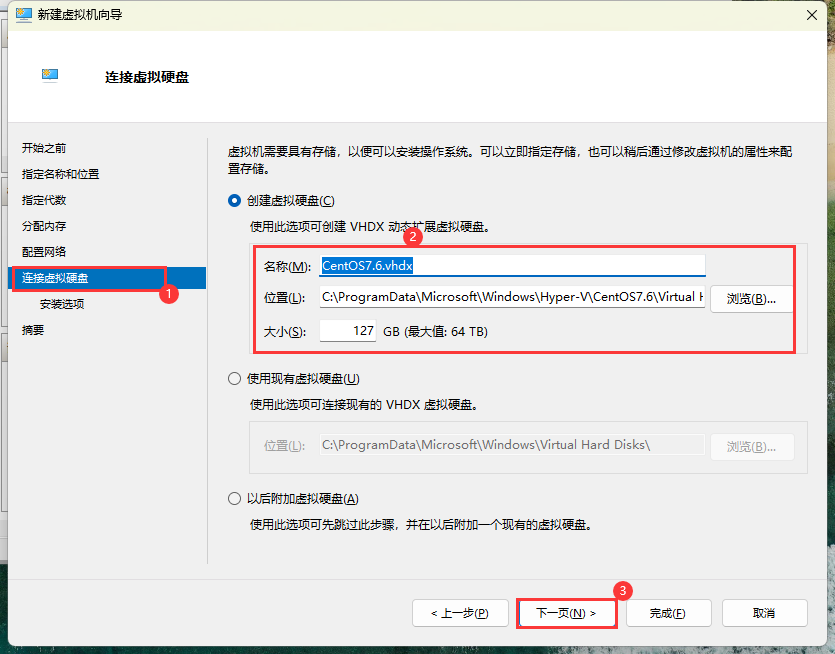This screenshot has height=654, width=835.
Task: Close the New Virtual Machine wizard
Action: 808,14
